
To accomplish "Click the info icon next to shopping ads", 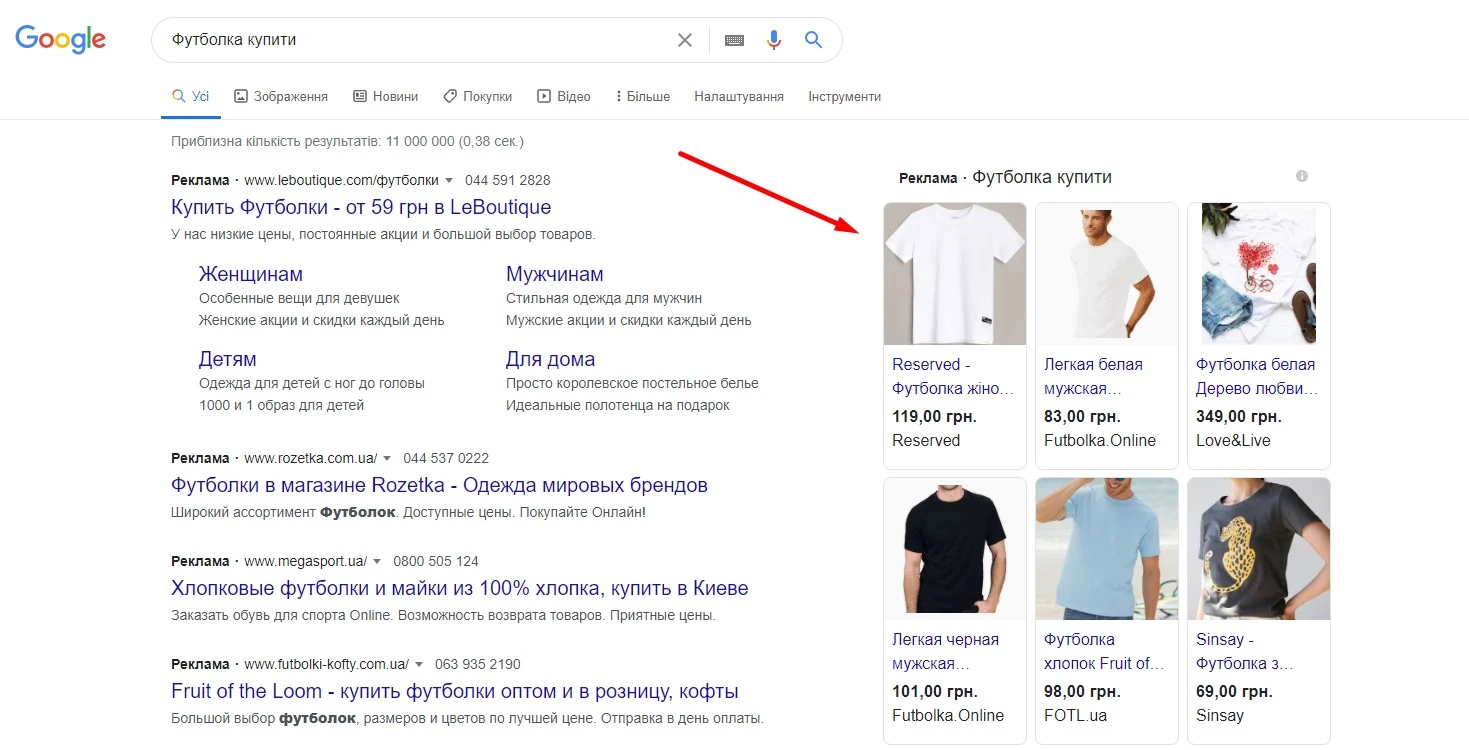I will (1301, 175).
